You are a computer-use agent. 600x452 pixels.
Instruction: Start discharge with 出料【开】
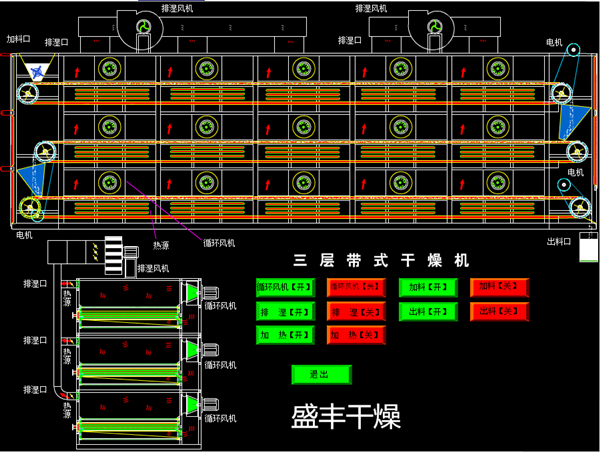[x=427, y=312]
